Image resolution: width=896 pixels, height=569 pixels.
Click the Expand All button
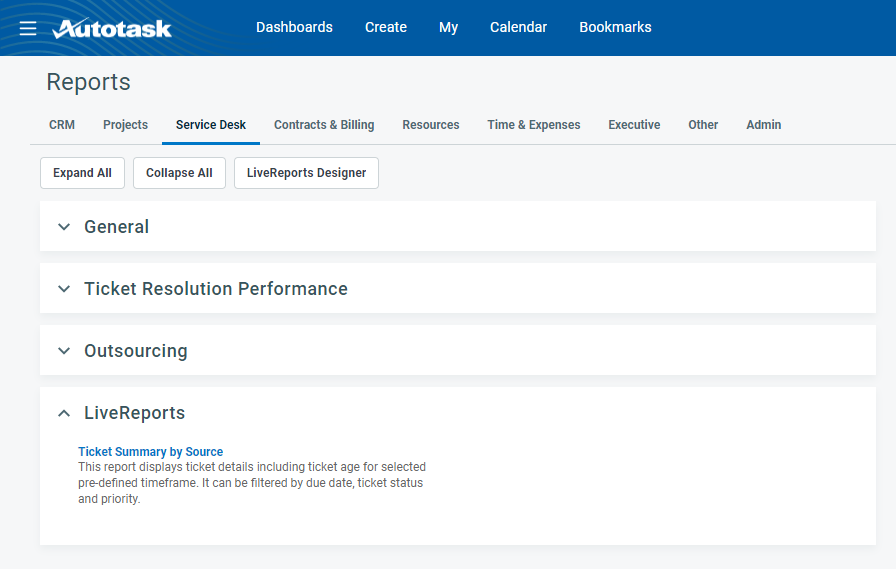coord(82,173)
